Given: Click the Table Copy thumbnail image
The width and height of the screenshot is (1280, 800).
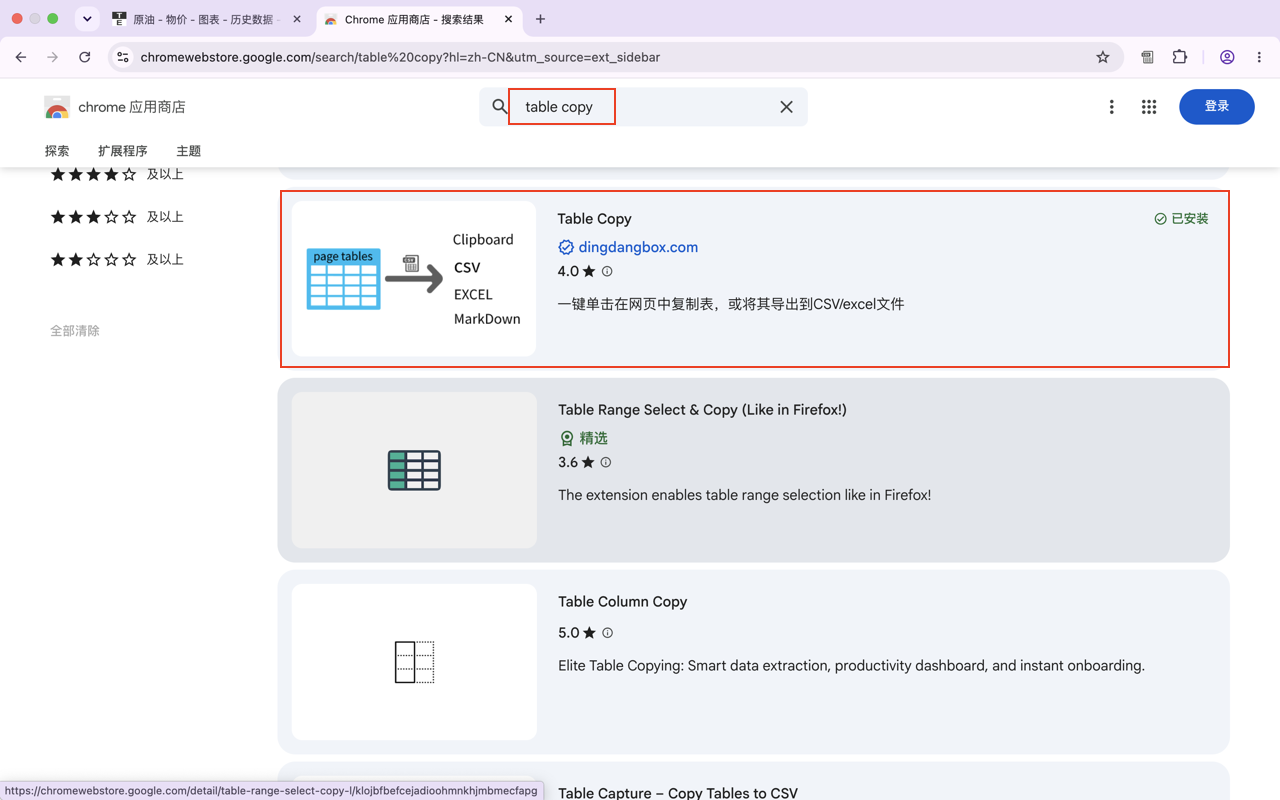Looking at the screenshot, I should [x=414, y=279].
